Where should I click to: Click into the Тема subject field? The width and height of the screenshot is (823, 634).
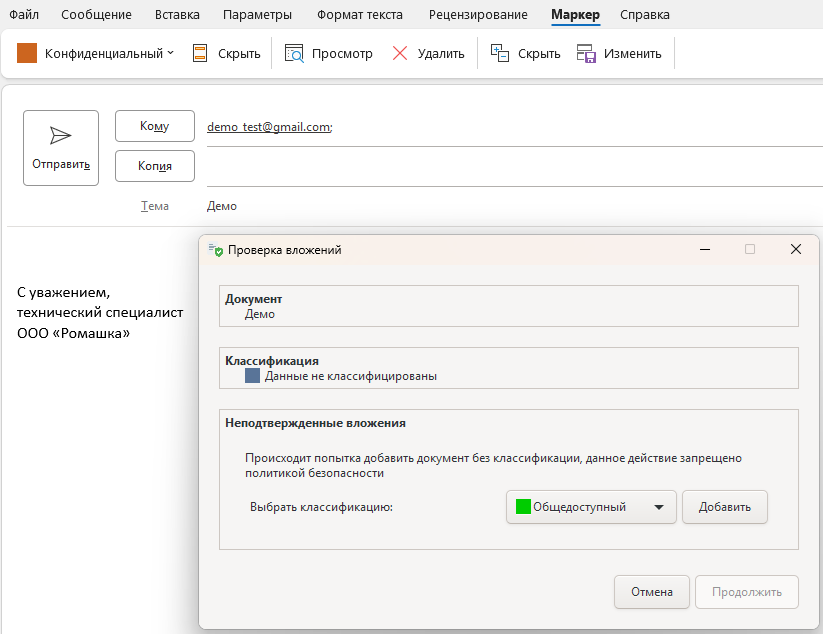tap(500, 206)
